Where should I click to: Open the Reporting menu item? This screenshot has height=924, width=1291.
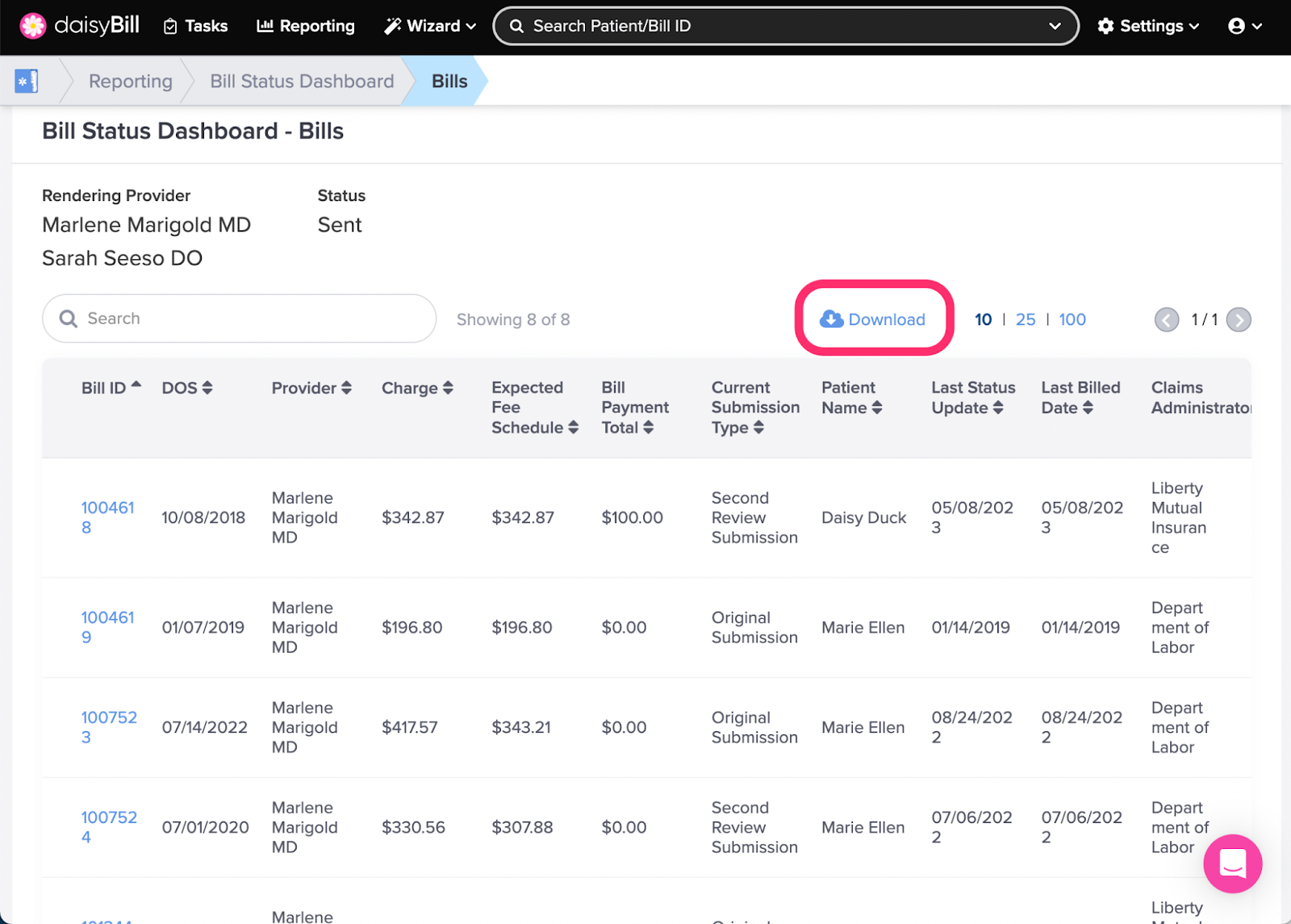pos(305,26)
